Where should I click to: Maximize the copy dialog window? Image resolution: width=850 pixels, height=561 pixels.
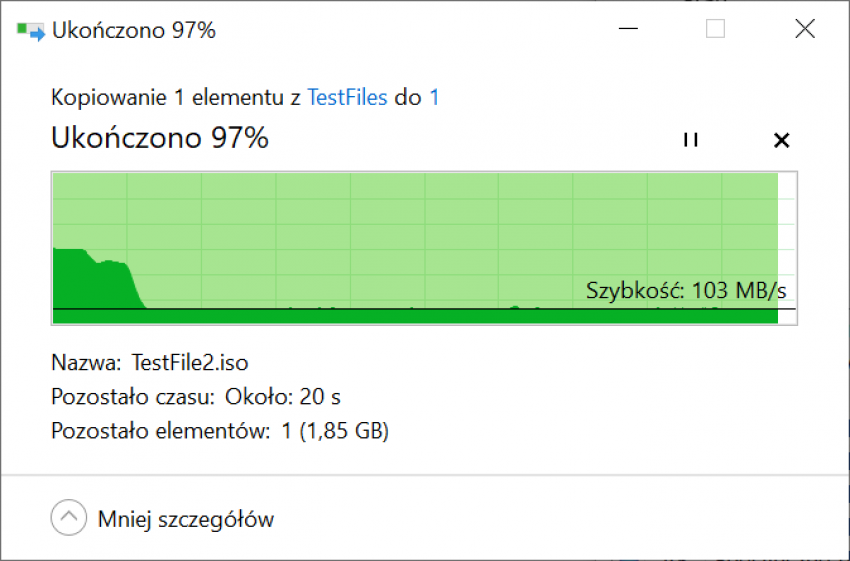[x=715, y=29]
